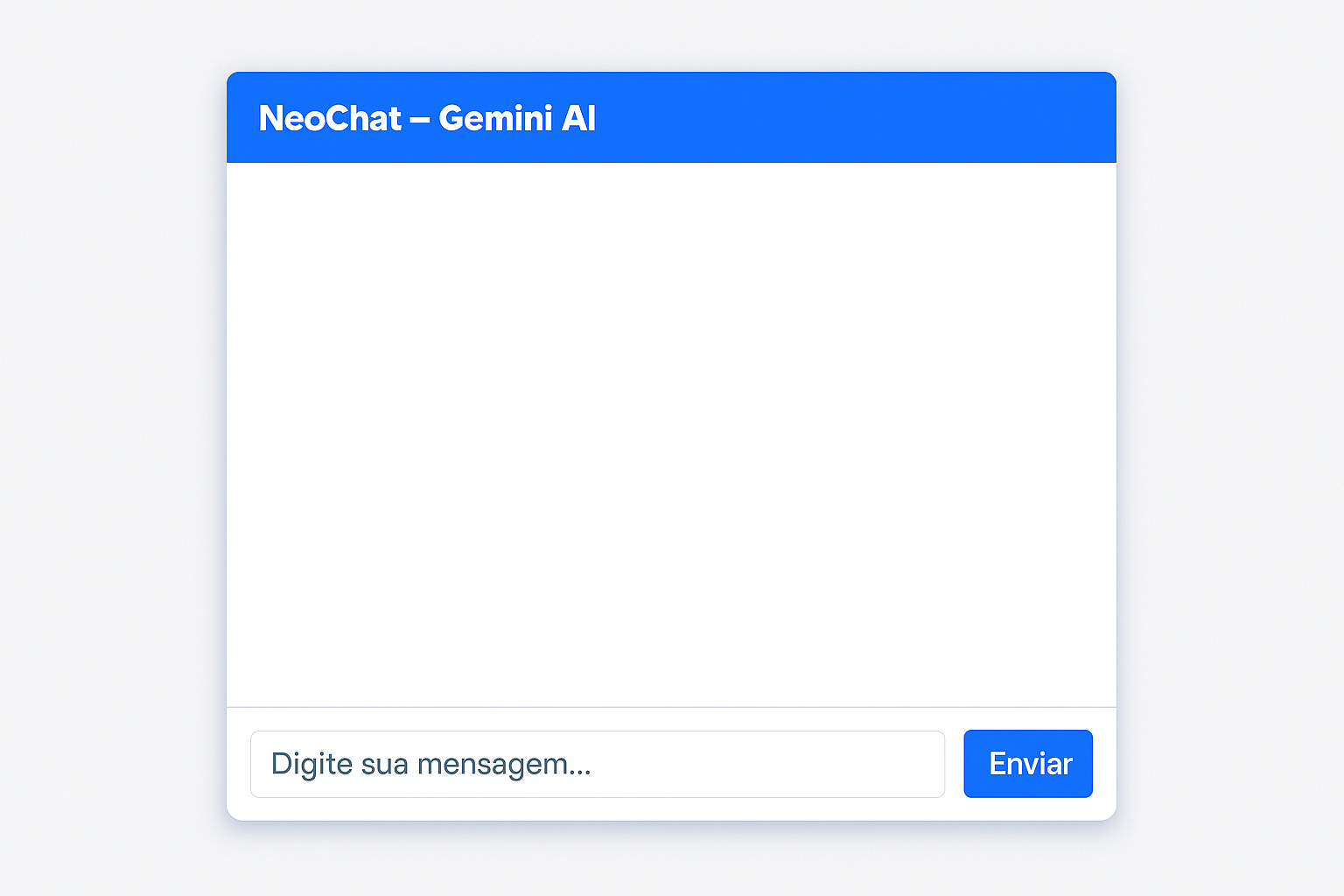This screenshot has width=1344, height=896.
Task: Click the bottom input toolbar area
Action: pyautogui.click(x=671, y=763)
